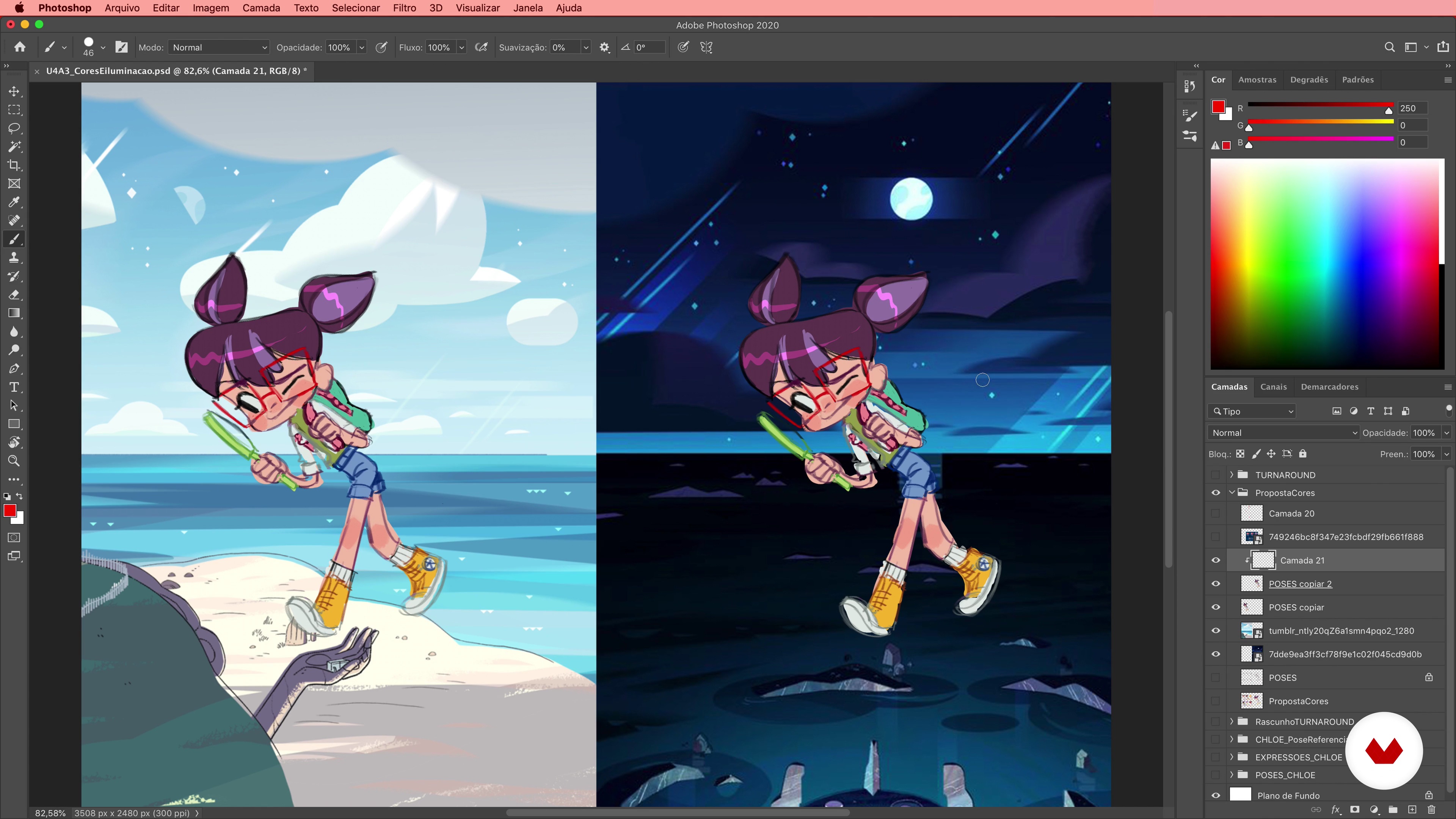Screen dimensions: 1456x819
Task: Switch to the Amostras tab
Action: tap(1257, 80)
